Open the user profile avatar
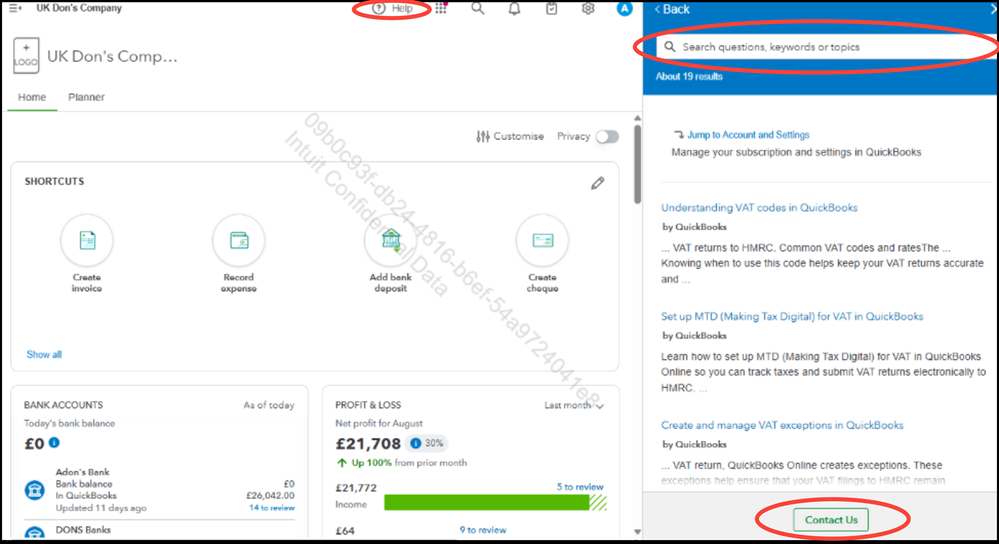The image size is (999, 544). 624,8
